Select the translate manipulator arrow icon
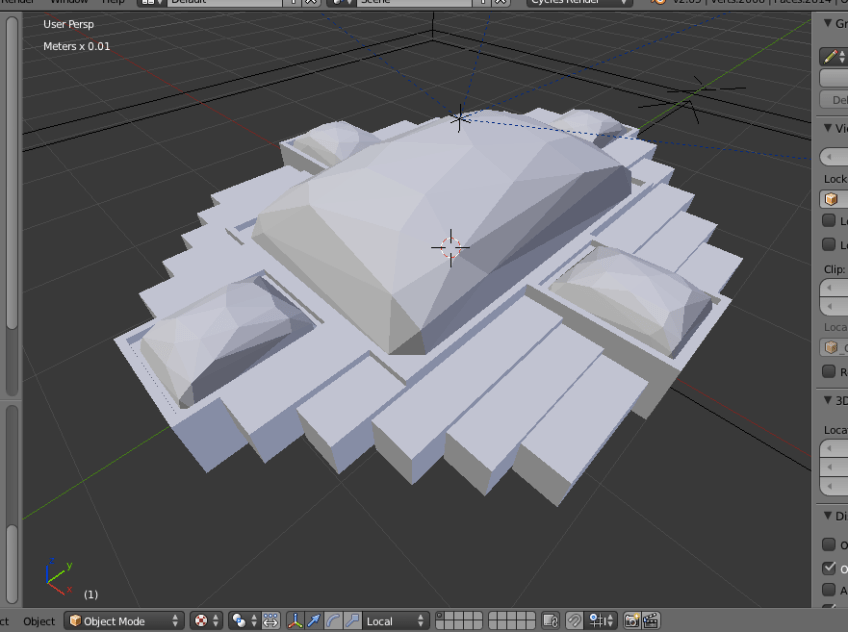The height and width of the screenshot is (632, 848). pos(315,621)
